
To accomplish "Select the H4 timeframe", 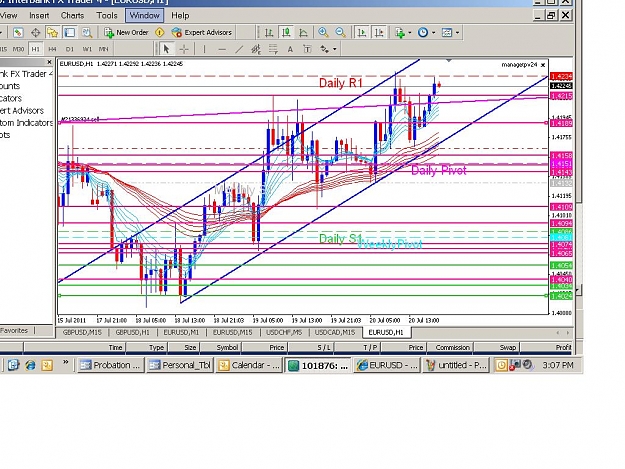I will (x=52, y=49).
